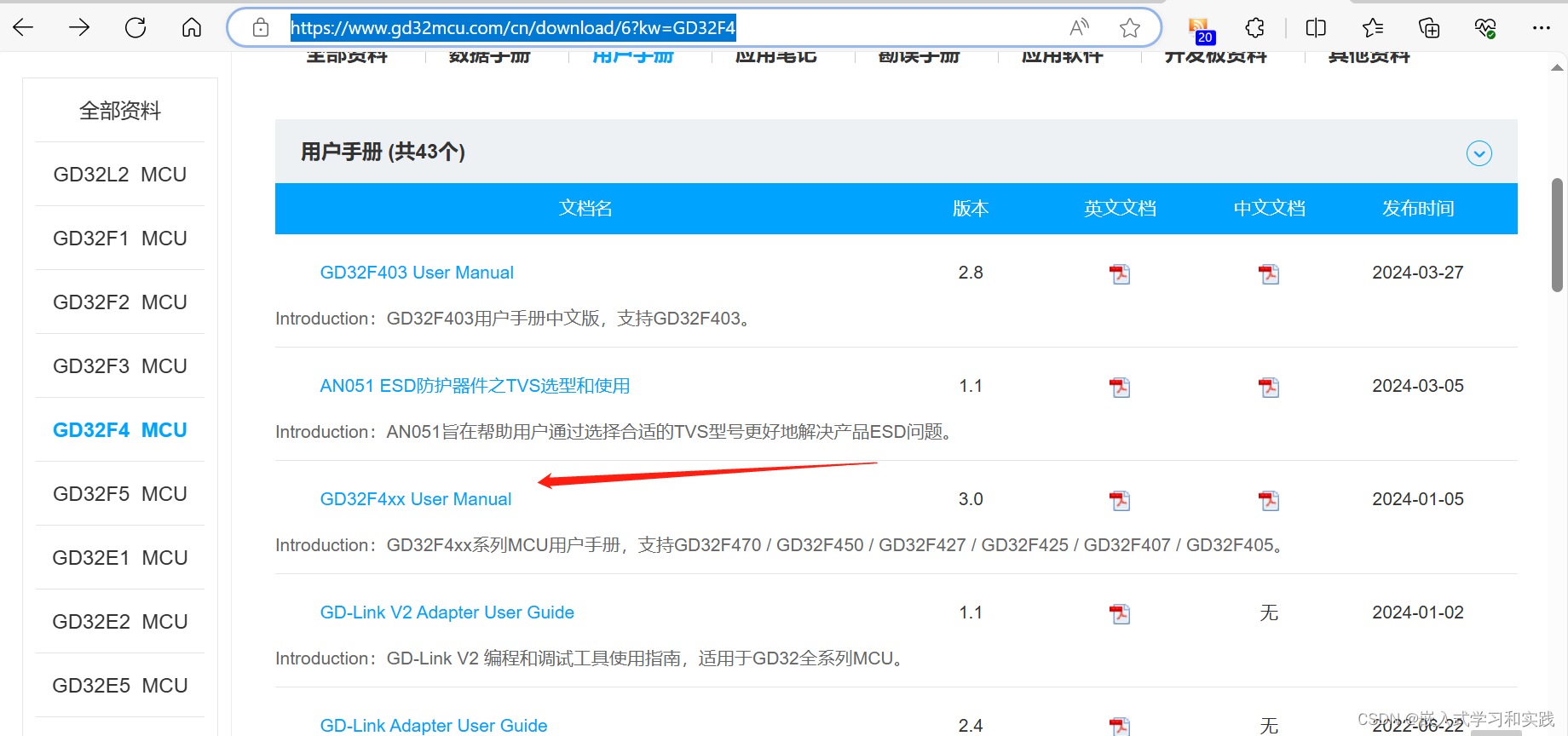Click the 英文文档 column header
1568x736 pixels.
click(x=1120, y=209)
